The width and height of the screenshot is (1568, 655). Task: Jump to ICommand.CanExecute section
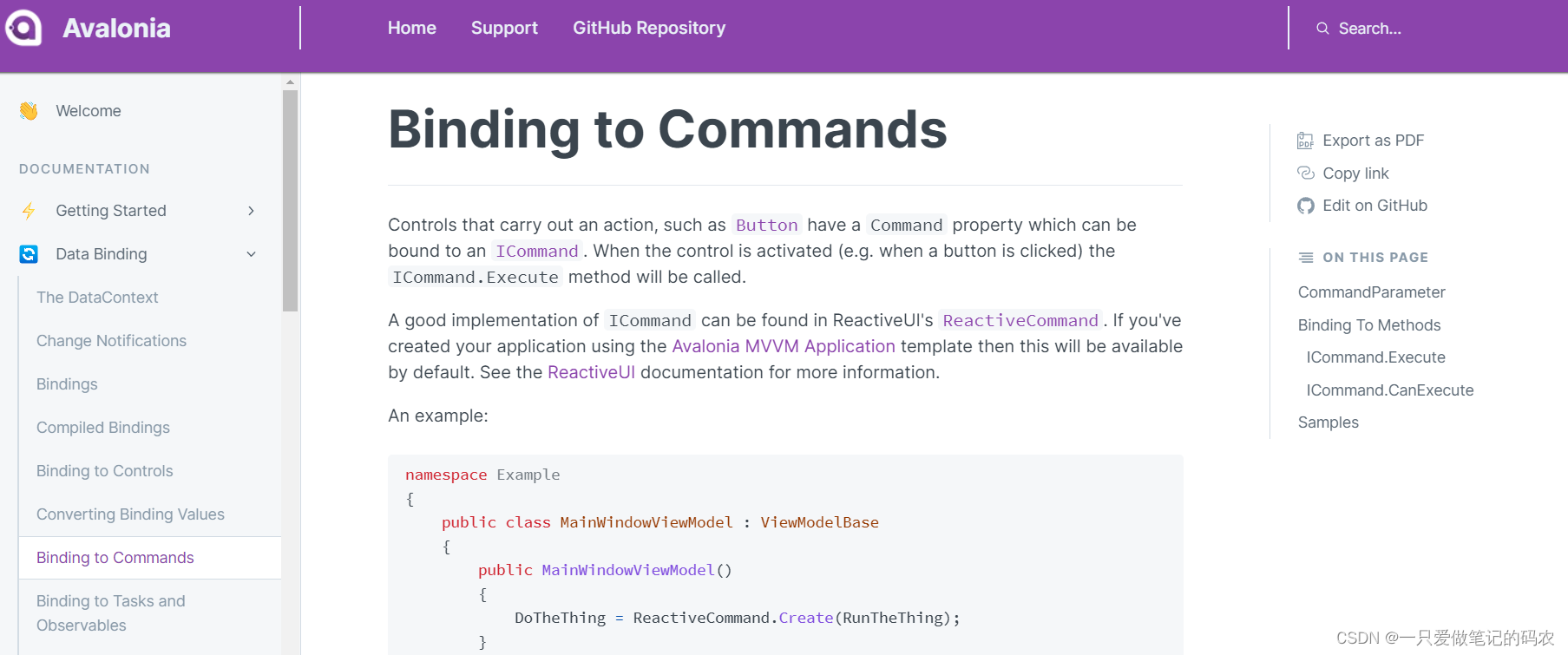point(1390,390)
